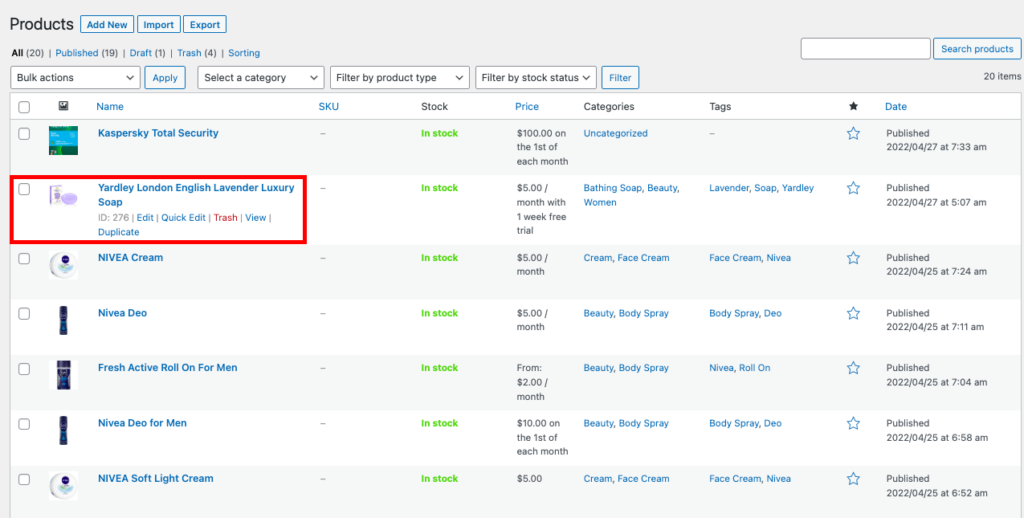Check the Nivea Deo row checkbox
The width and height of the screenshot is (1024, 518).
tap(24, 314)
